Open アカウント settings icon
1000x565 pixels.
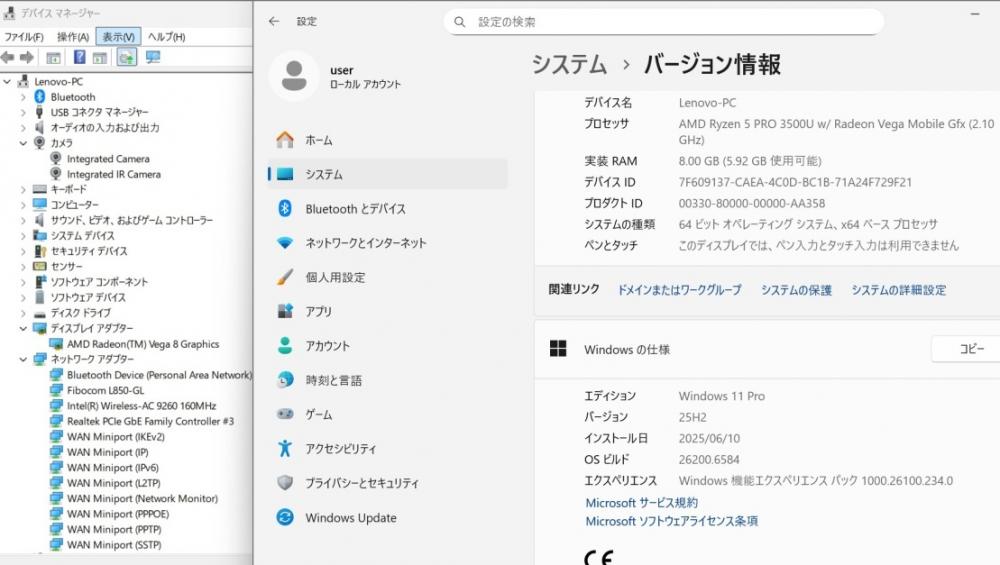(x=285, y=346)
